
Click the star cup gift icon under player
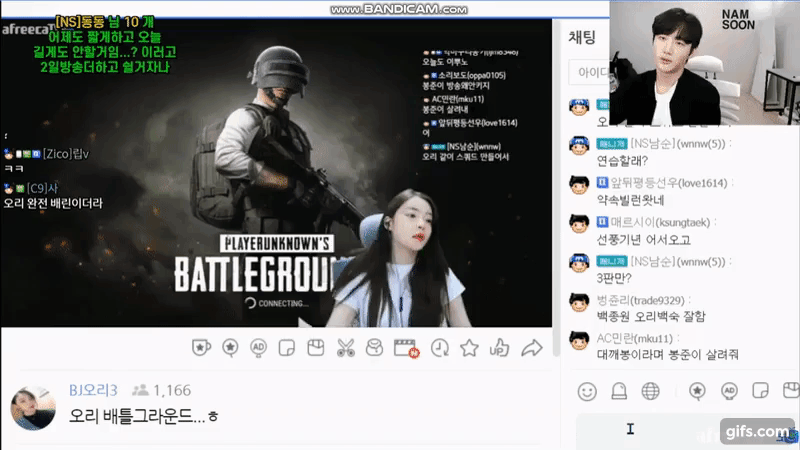click(201, 348)
